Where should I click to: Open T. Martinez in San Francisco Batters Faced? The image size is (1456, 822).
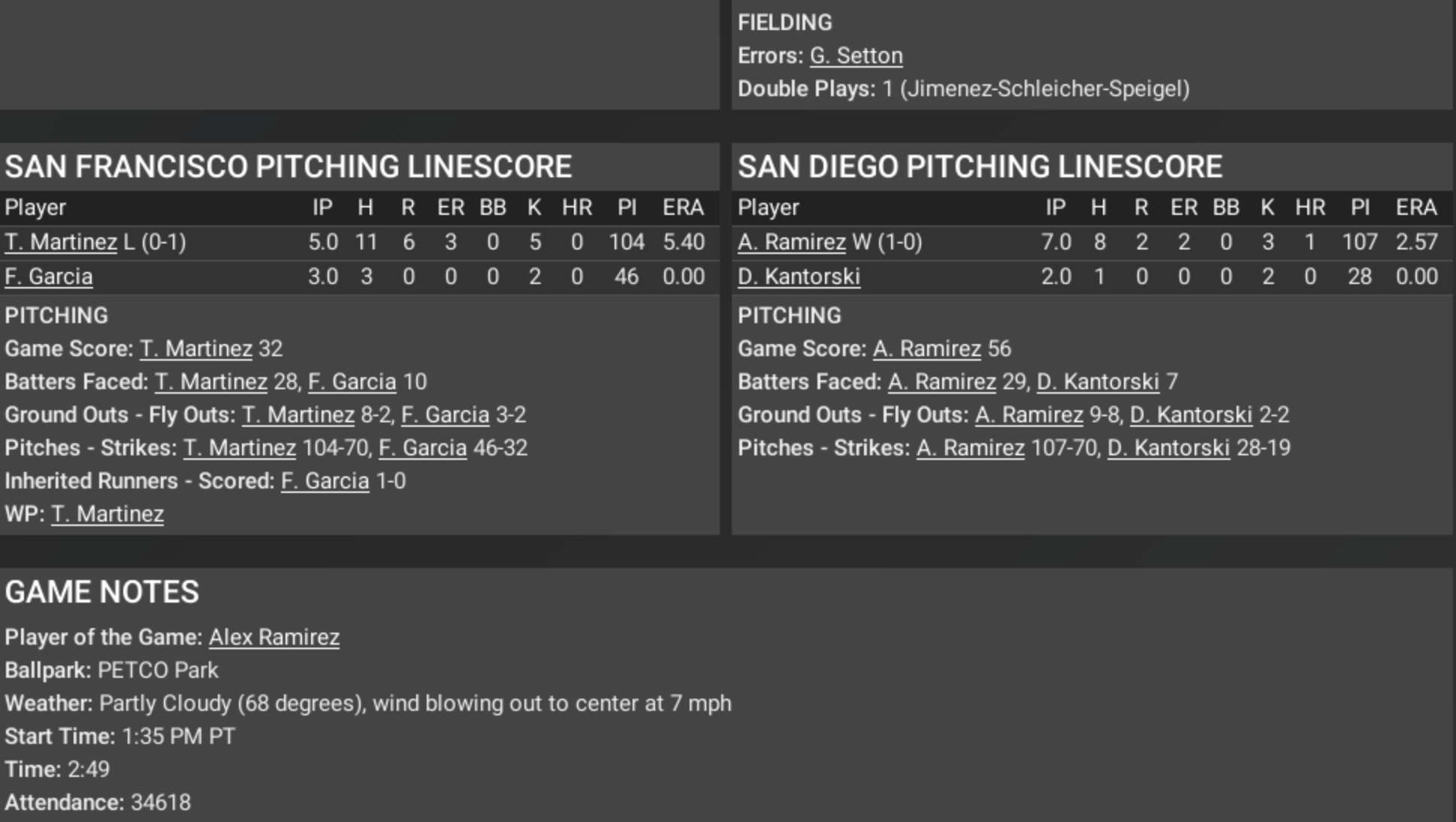tap(210, 382)
